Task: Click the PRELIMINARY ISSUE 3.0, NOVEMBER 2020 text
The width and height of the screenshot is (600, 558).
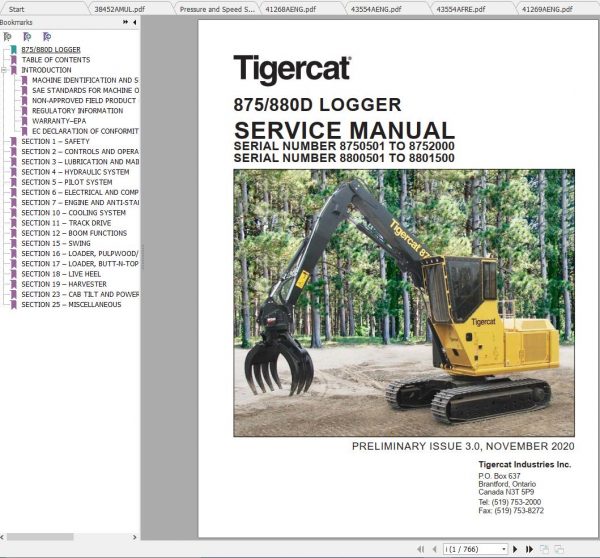Action: 463,446
